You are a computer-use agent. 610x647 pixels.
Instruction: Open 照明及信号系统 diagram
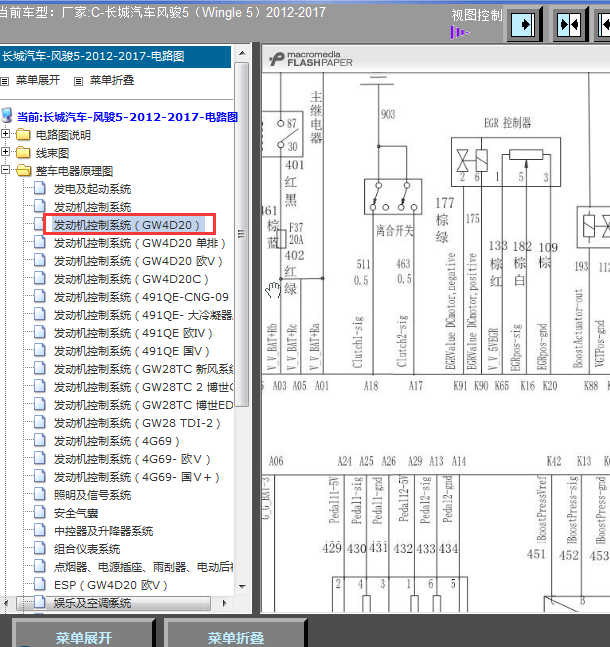pyautogui.click(x=92, y=495)
